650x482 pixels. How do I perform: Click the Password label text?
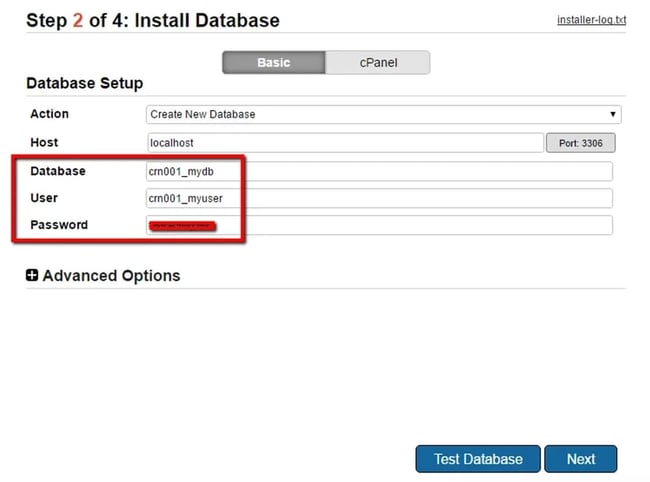click(59, 225)
